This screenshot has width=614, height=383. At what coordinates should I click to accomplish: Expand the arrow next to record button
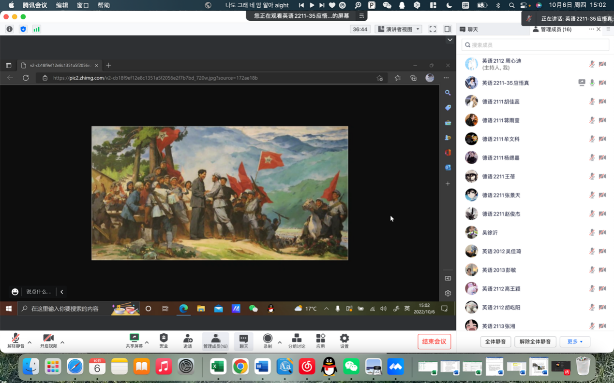[280, 343]
